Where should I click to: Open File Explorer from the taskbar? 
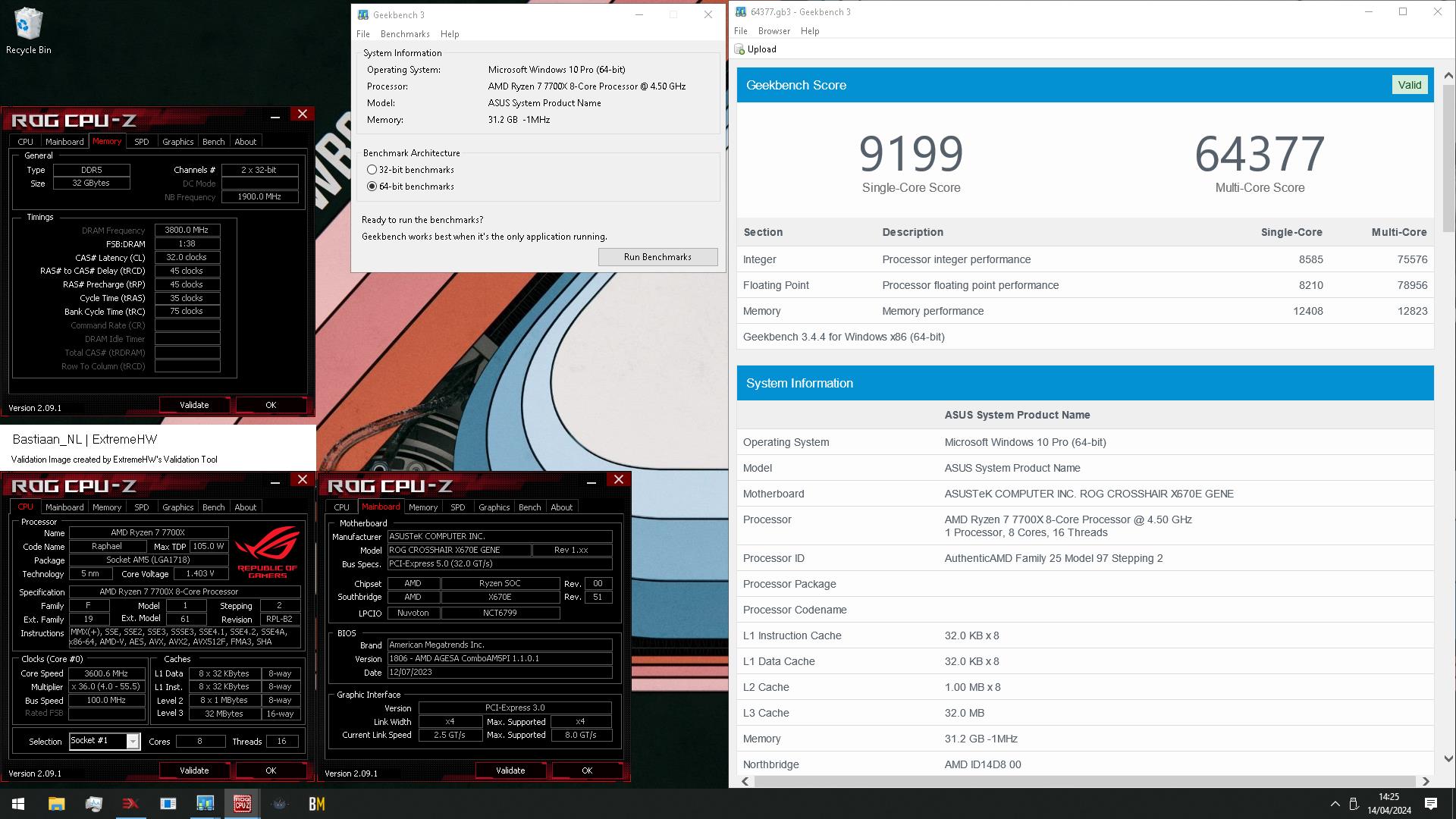point(56,804)
